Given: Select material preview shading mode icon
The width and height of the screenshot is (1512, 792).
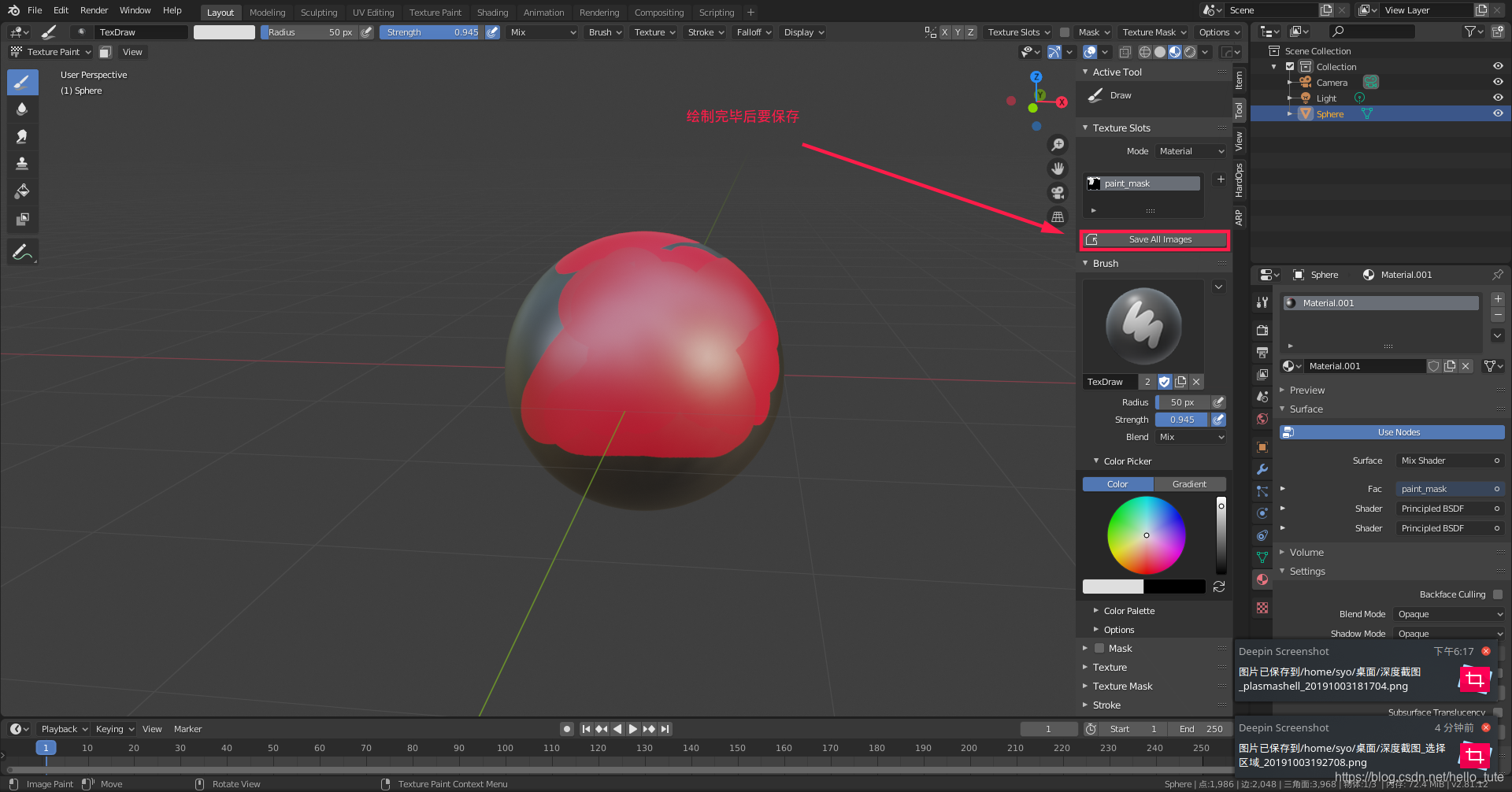Looking at the screenshot, I should pos(1175,52).
